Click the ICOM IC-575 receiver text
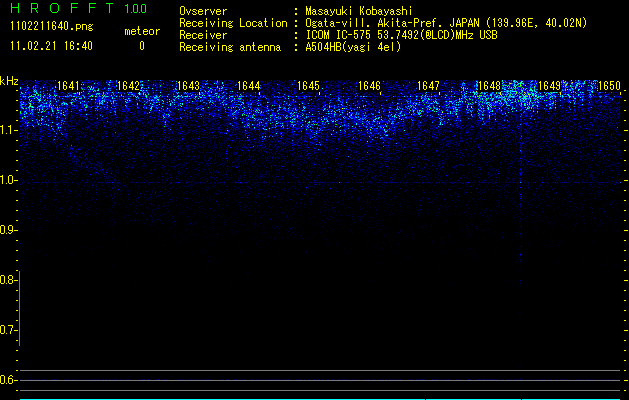This screenshot has height=400, width=629. coord(401,35)
